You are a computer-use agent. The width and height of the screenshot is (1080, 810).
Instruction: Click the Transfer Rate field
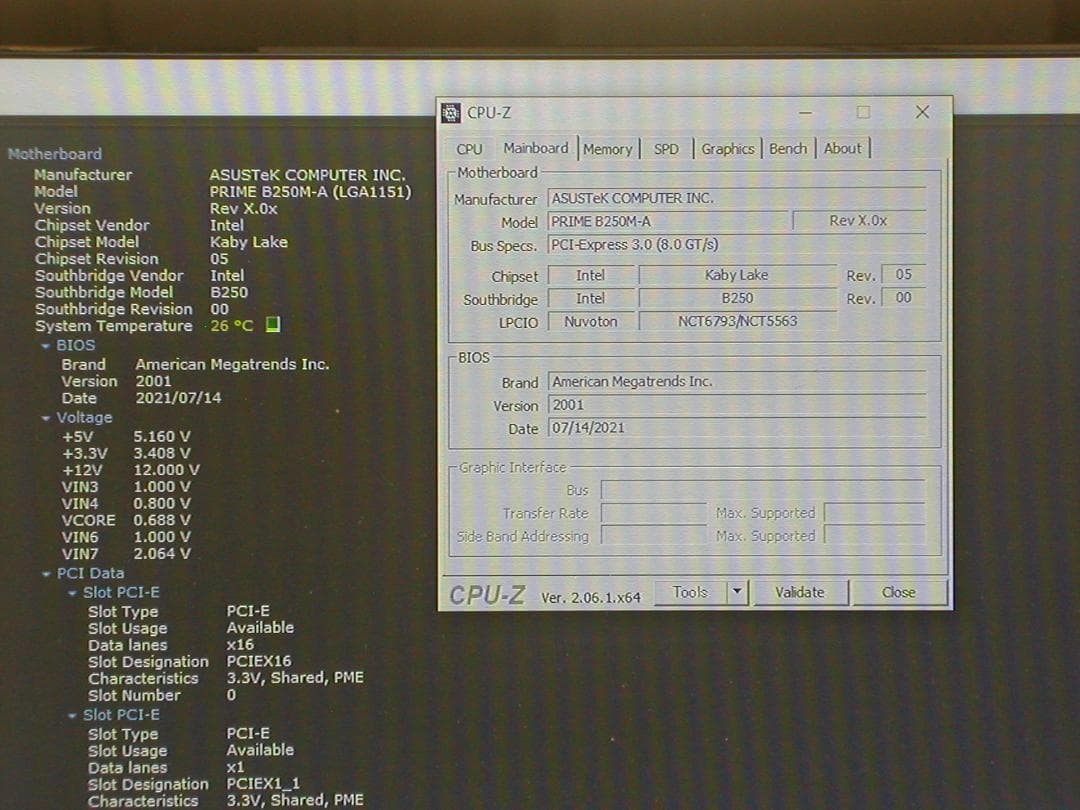[654, 513]
